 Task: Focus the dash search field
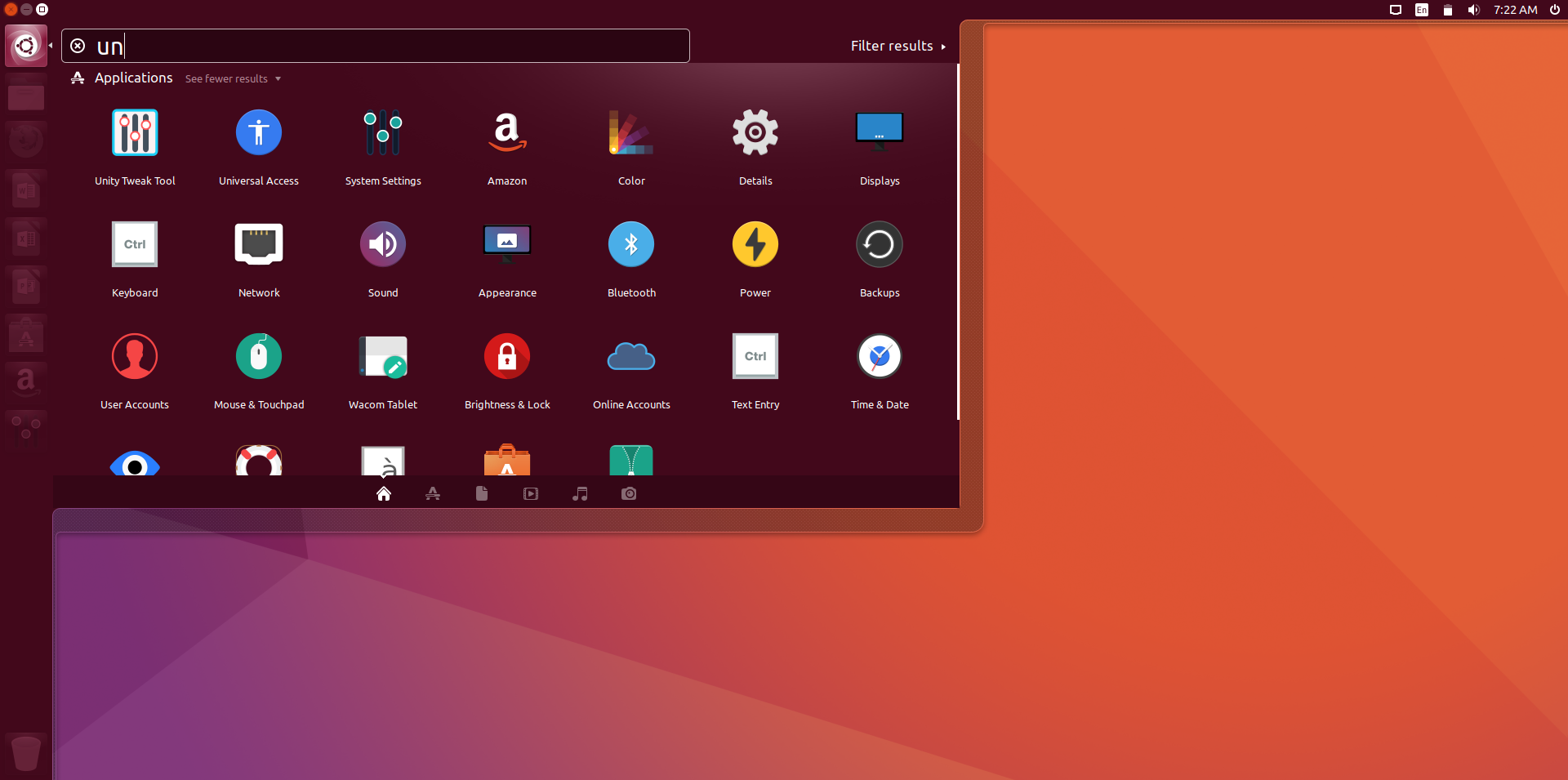coord(376,46)
